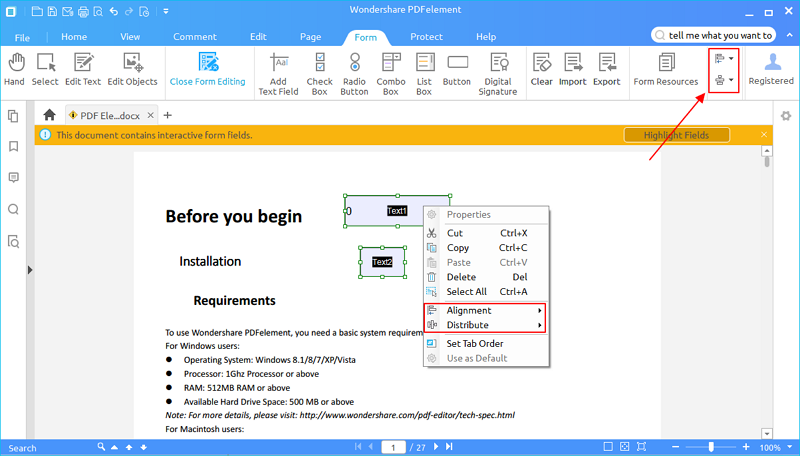Collapse the ribbon chevron

tap(789, 35)
